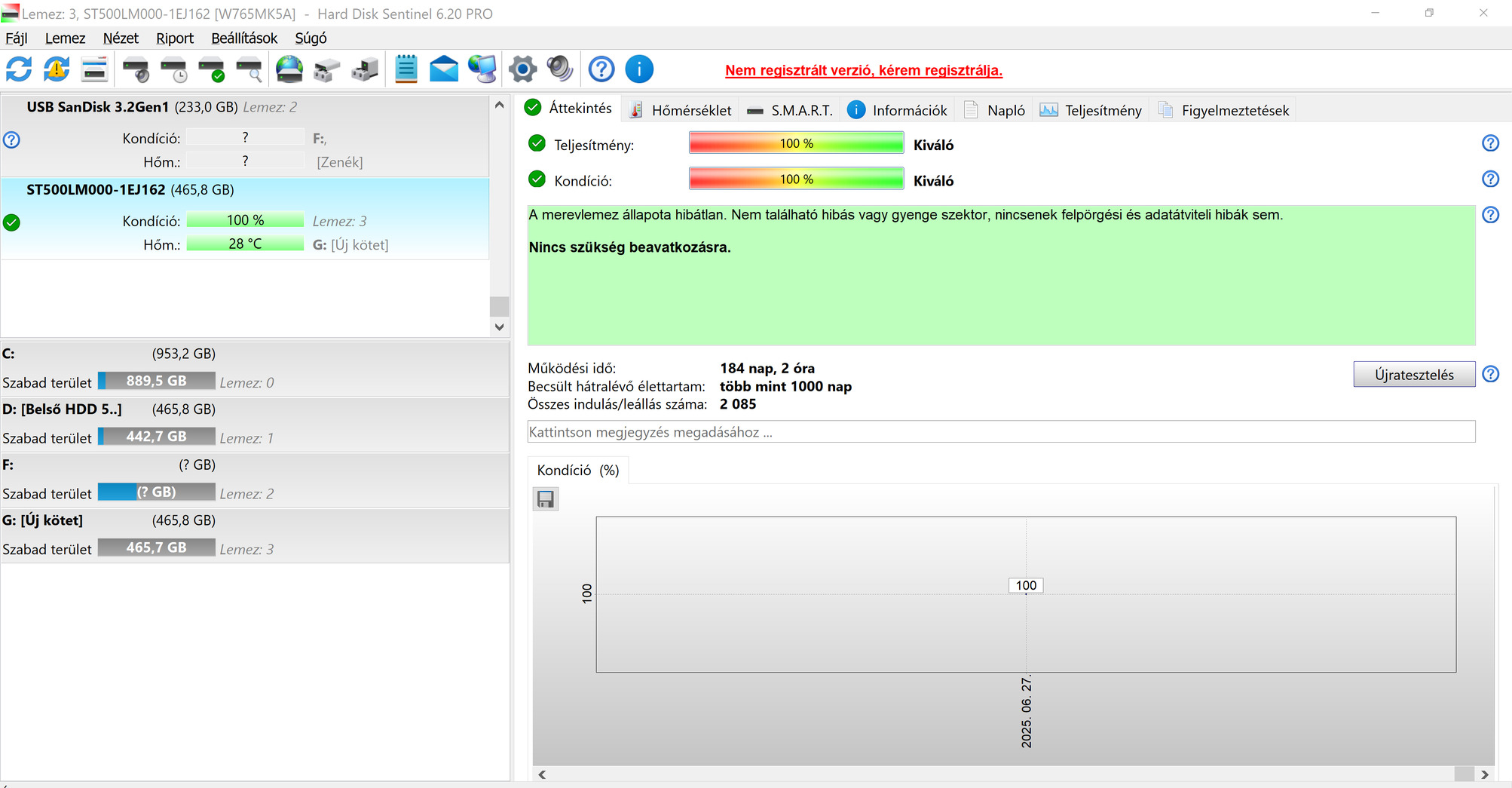Click the disk list scroll down arrow

pyautogui.click(x=499, y=327)
